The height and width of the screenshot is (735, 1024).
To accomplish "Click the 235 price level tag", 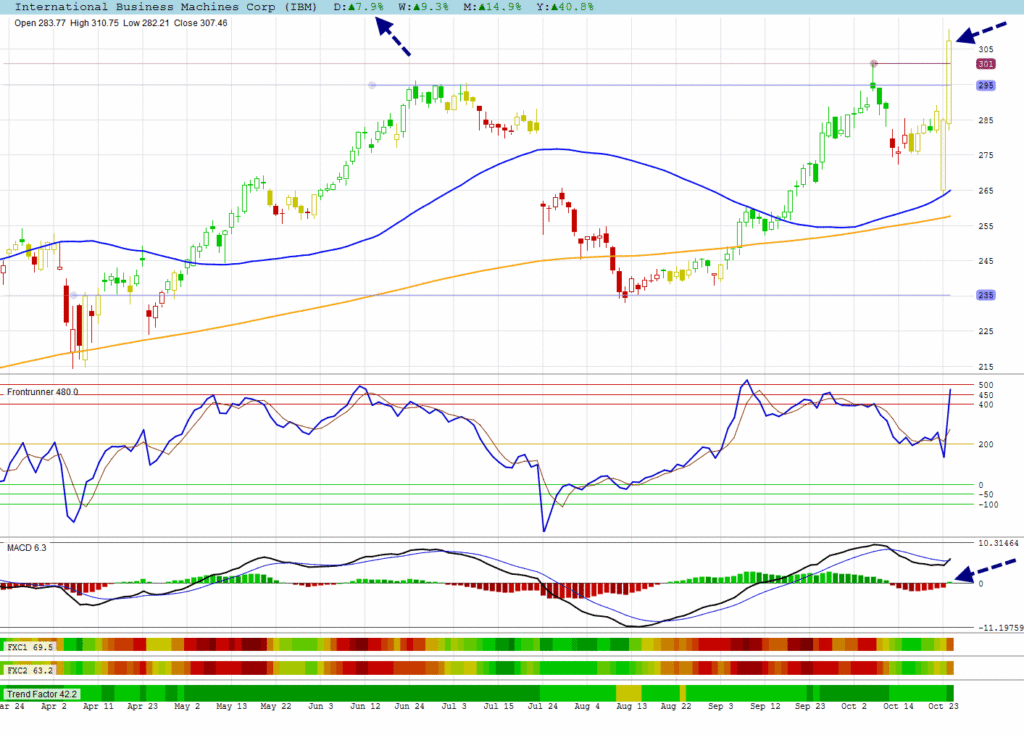I will pyautogui.click(x=985, y=295).
